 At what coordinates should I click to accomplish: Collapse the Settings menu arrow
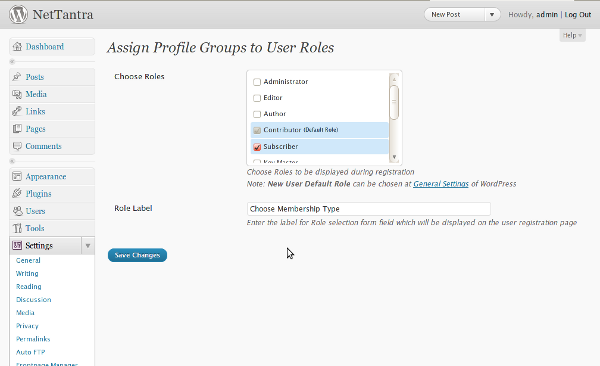[x=88, y=246]
